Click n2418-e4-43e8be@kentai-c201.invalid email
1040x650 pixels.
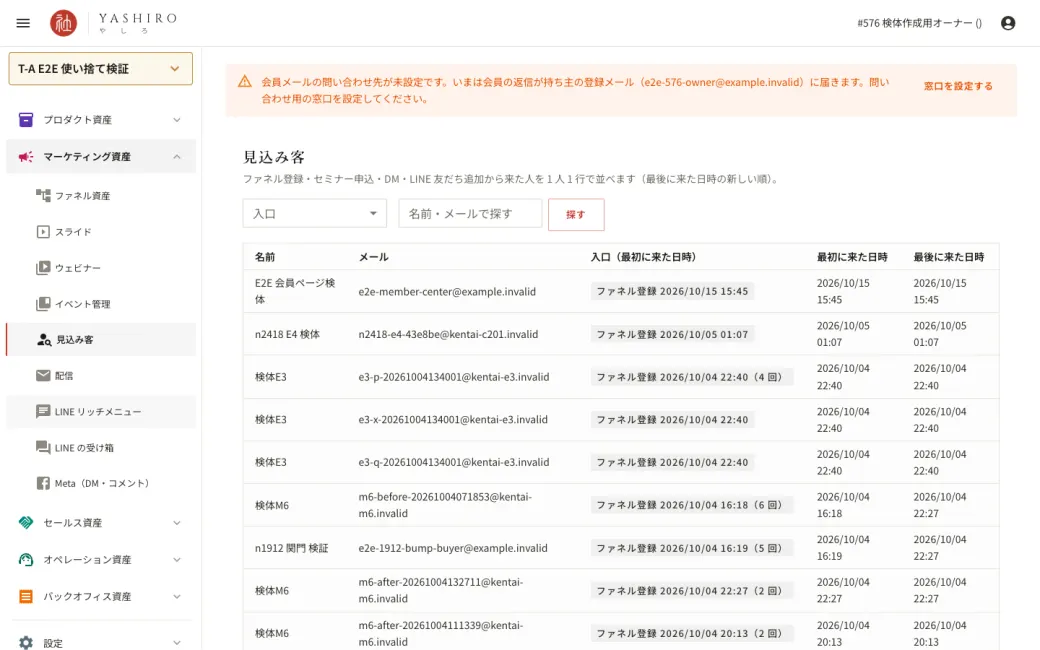[448, 334]
